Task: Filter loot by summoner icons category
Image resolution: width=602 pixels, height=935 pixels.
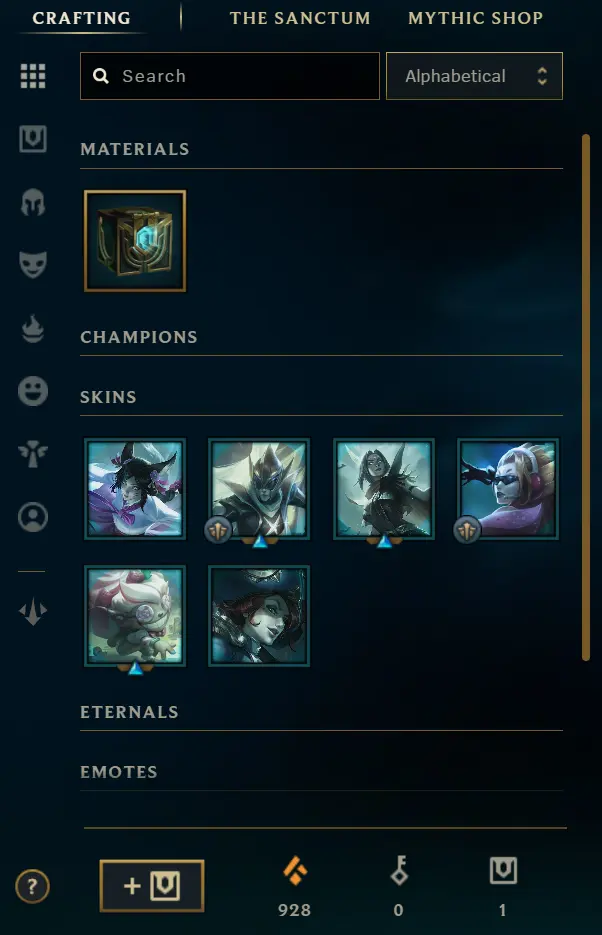Action: [x=33, y=517]
